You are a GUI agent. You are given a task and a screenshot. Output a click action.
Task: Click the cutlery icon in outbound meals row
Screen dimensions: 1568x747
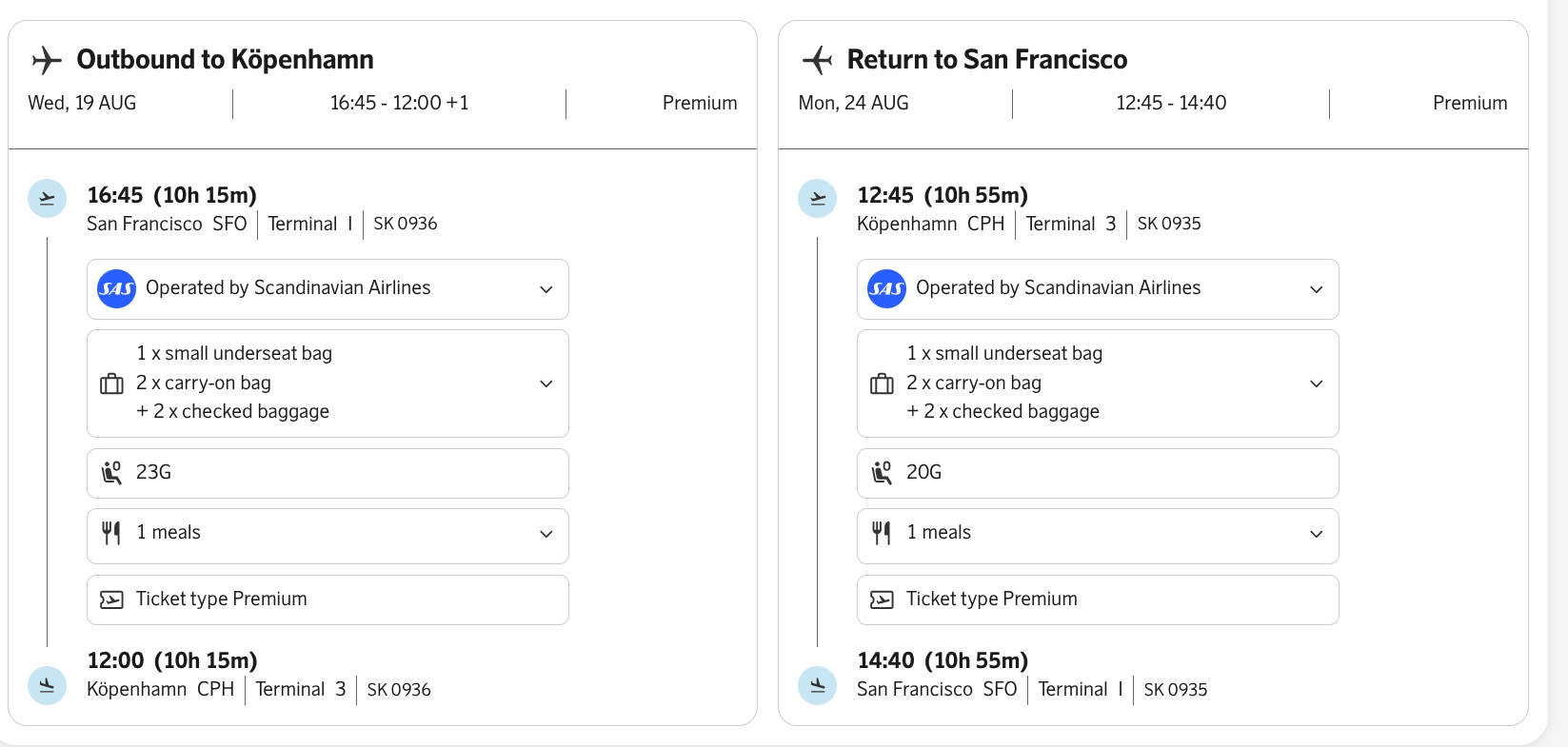click(x=111, y=533)
